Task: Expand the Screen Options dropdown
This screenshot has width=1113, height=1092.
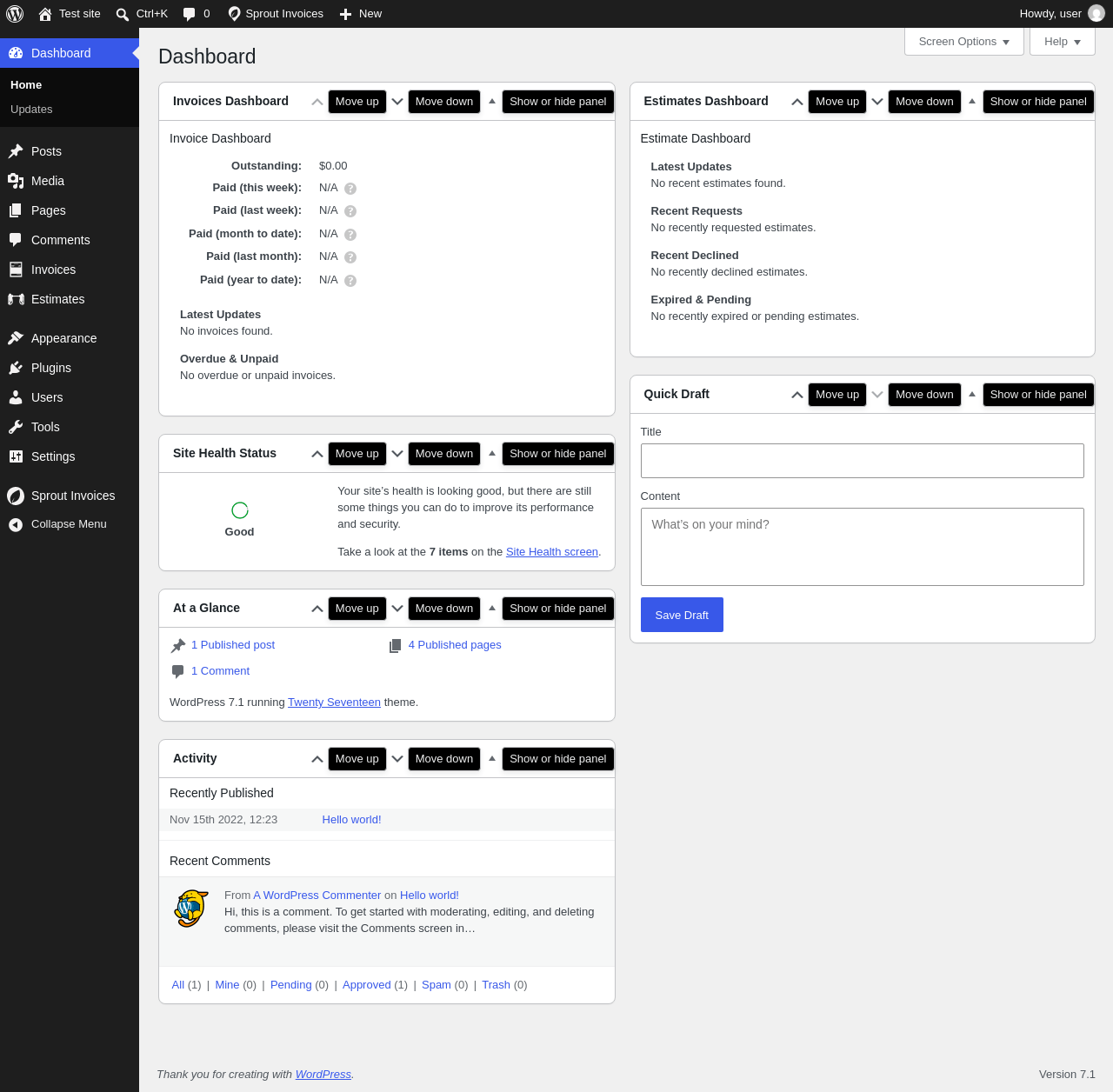Action: [x=964, y=42]
